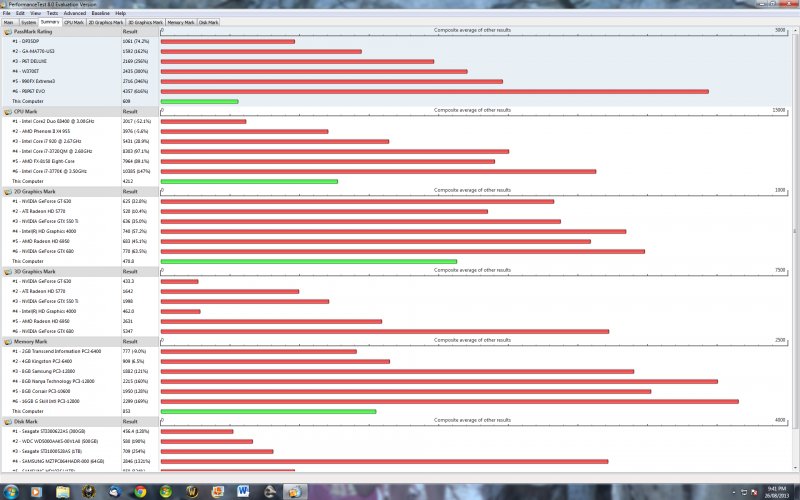The image size is (800, 500).
Task: Select 16GB G Skill Intl PC3-12800 row
Action: click(46, 402)
